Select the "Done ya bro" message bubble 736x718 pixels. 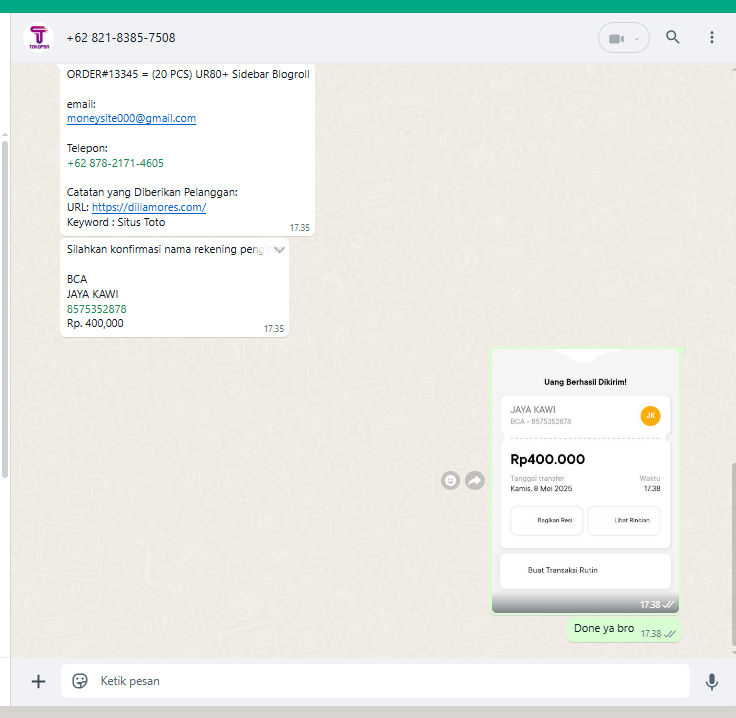pos(604,629)
